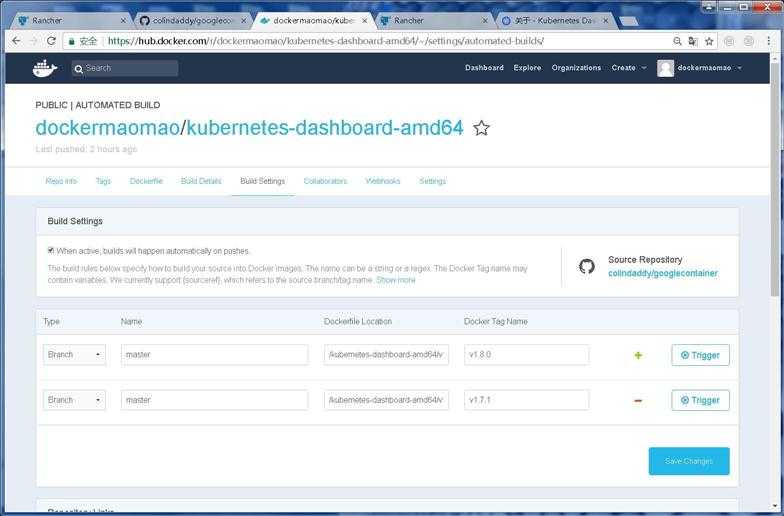Open a new browser tab
The height and width of the screenshot is (516, 784).
(629, 21)
